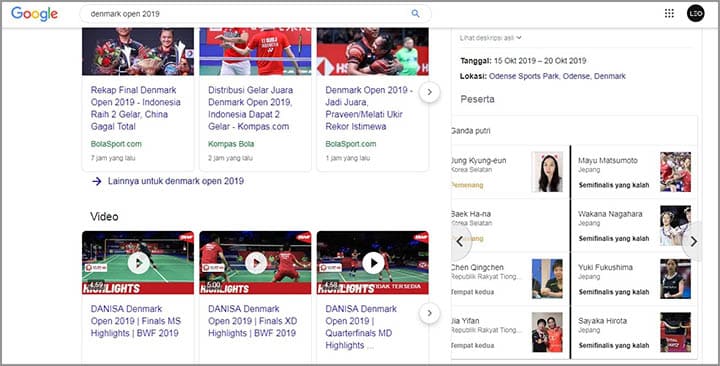Click Lainnya untuk denmark open 2019 link
720x366 pixels.
coord(176,181)
